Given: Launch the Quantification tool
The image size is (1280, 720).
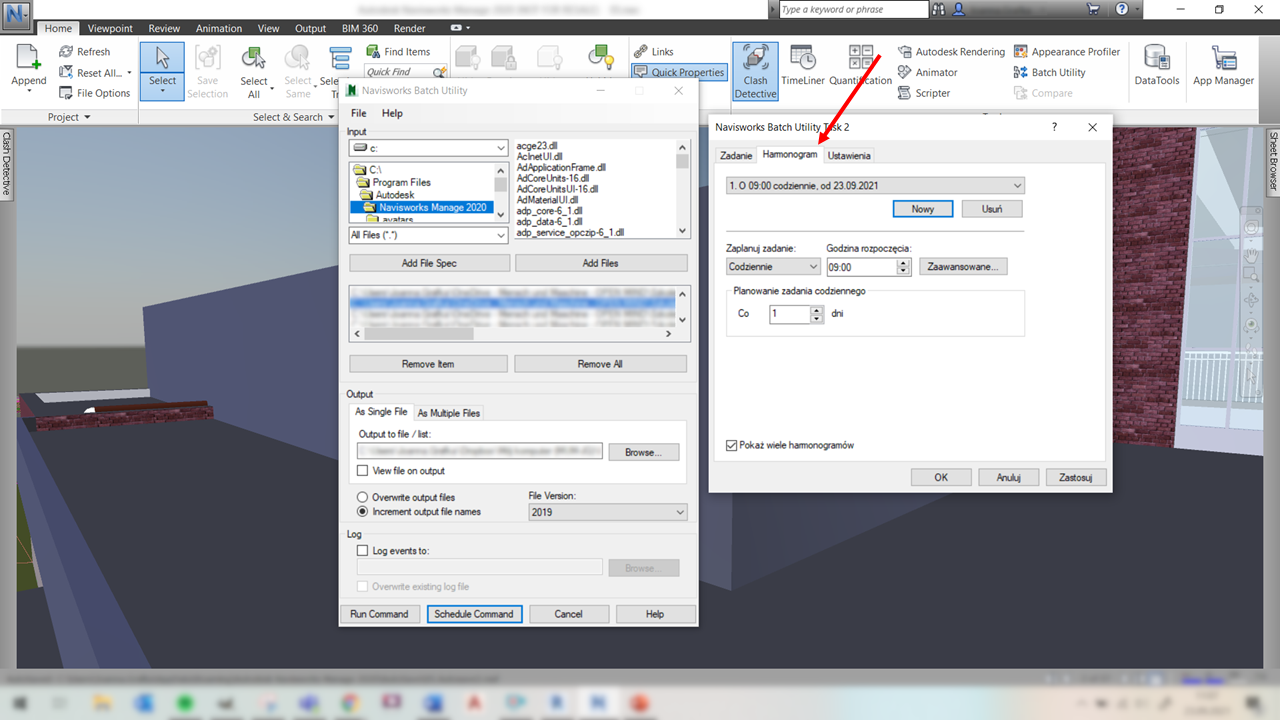Looking at the screenshot, I should (x=860, y=68).
